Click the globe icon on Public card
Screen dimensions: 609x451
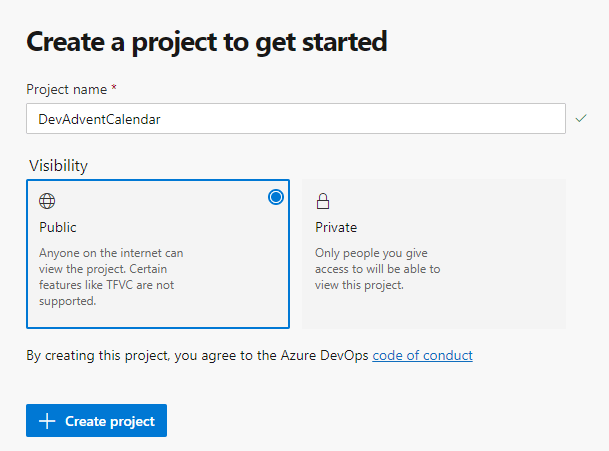[47, 200]
